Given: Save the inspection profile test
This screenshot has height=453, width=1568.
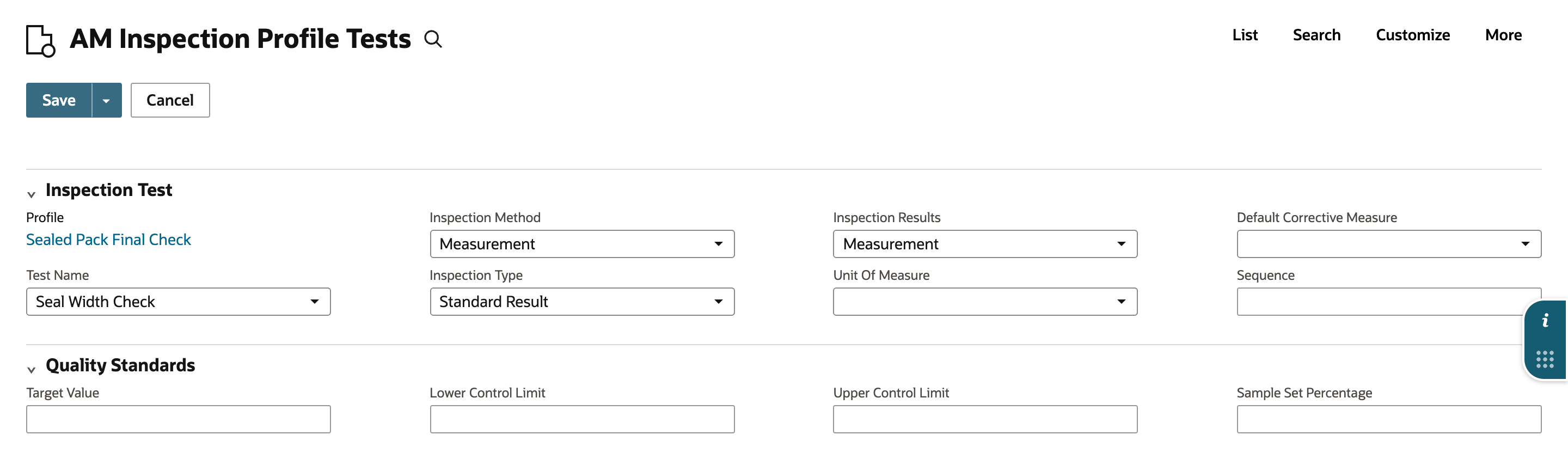Looking at the screenshot, I should (x=59, y=101).
